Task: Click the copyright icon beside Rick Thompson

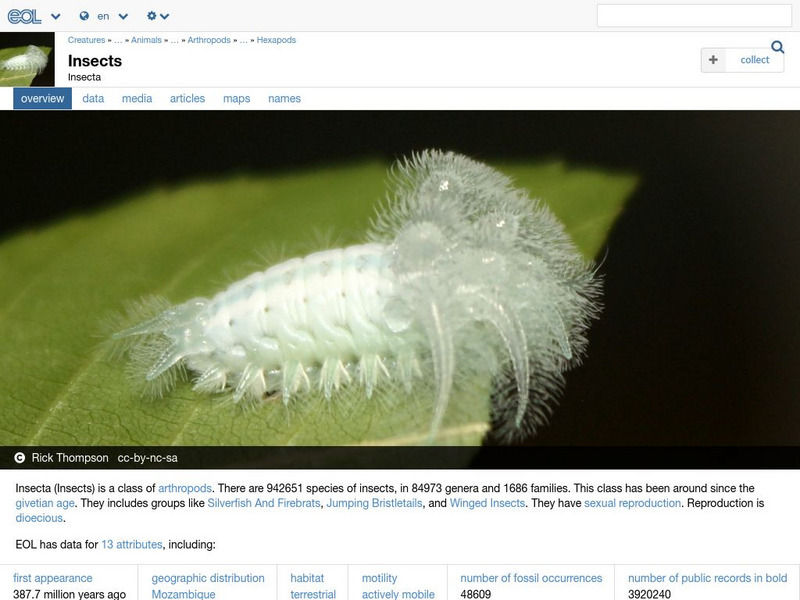Action: click(x=19, y=455)
